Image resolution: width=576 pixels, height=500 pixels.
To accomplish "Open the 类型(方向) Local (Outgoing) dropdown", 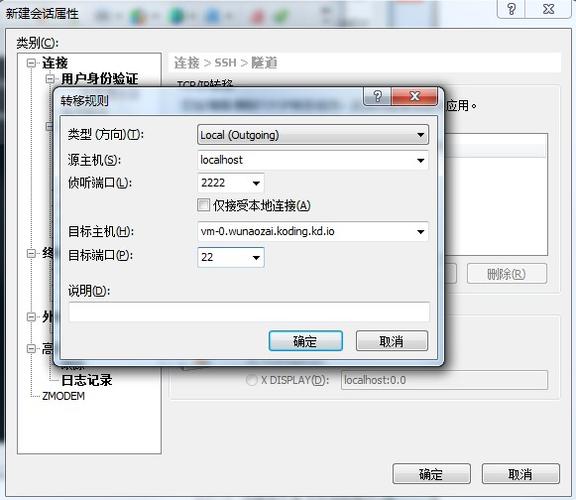I will 313,135.
